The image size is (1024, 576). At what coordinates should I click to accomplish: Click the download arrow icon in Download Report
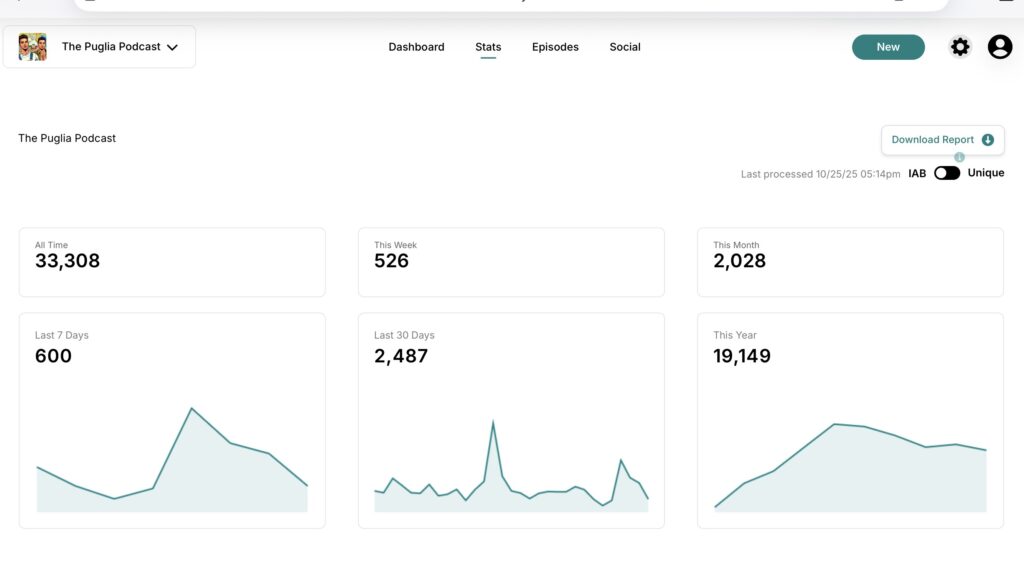point(988,140)
